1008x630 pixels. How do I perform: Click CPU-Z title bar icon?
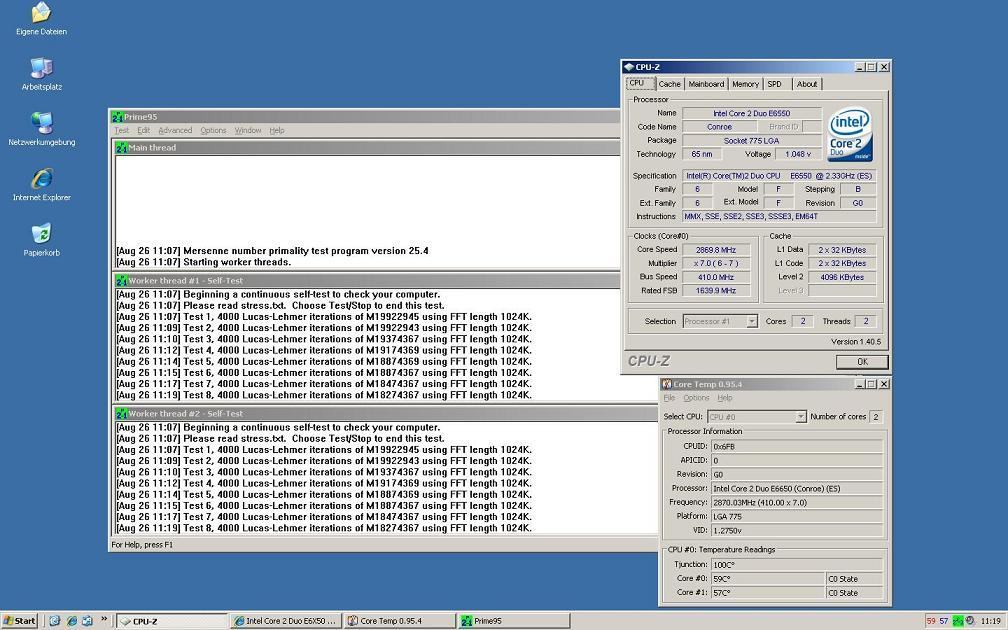click(x=629, y=67)
